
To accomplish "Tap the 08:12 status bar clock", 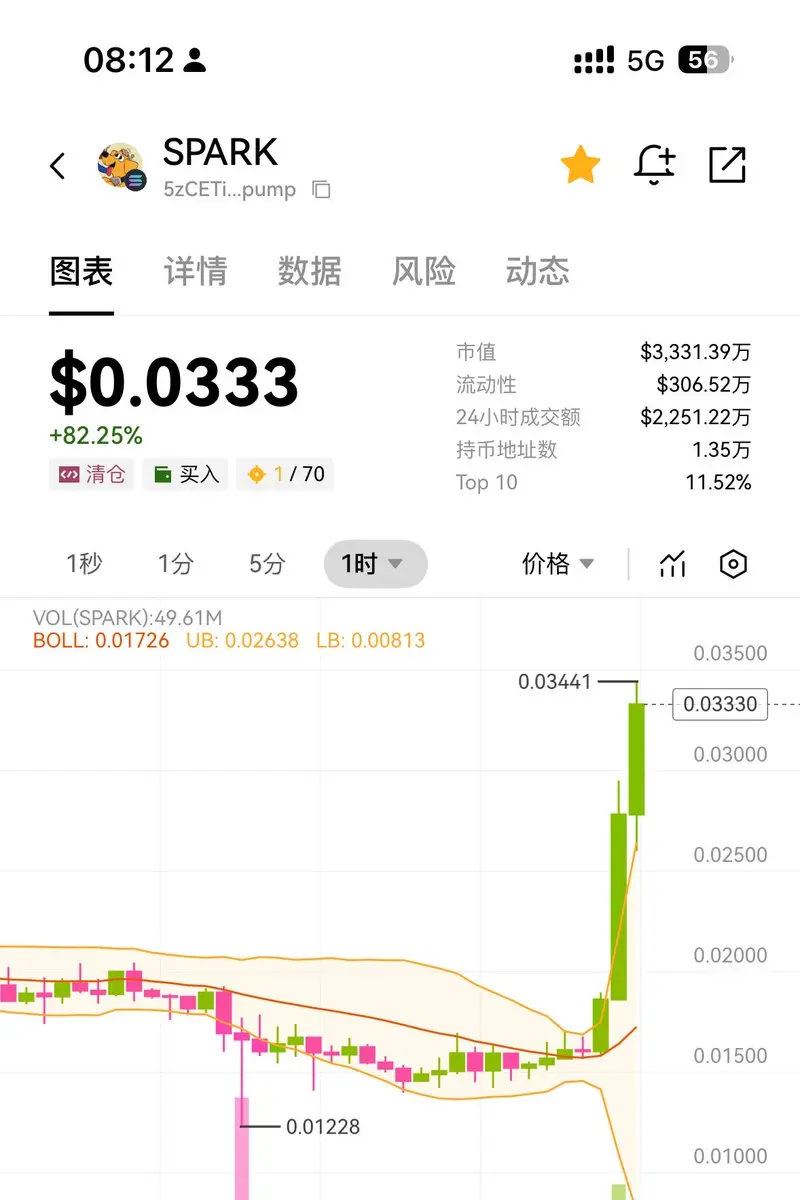I will (x=128, y=61).
